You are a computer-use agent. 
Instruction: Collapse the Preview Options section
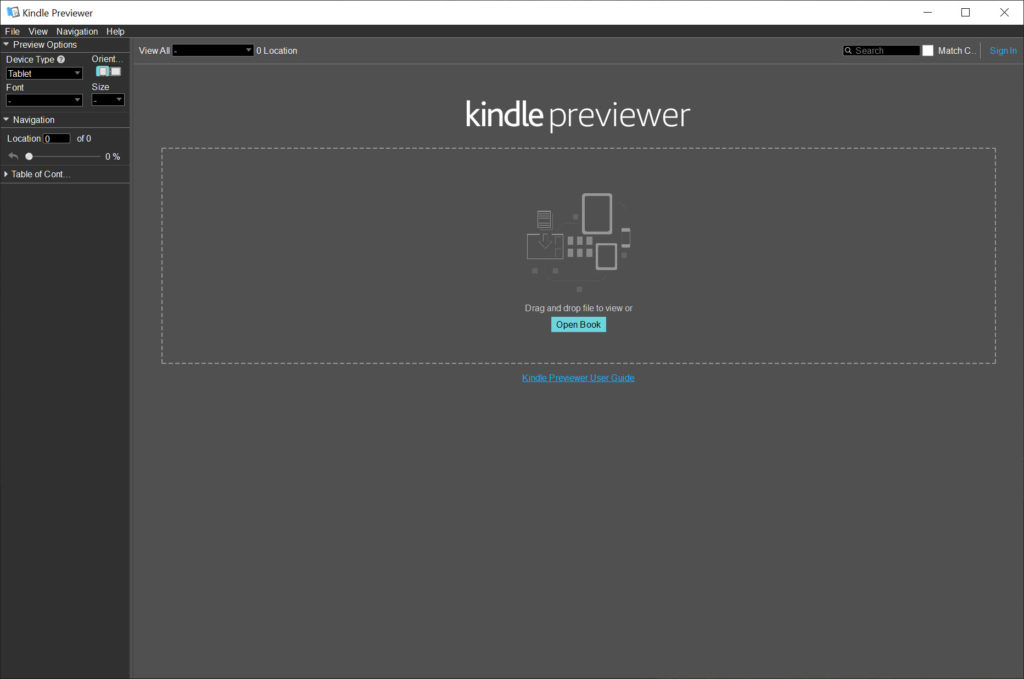coord(6,44)
